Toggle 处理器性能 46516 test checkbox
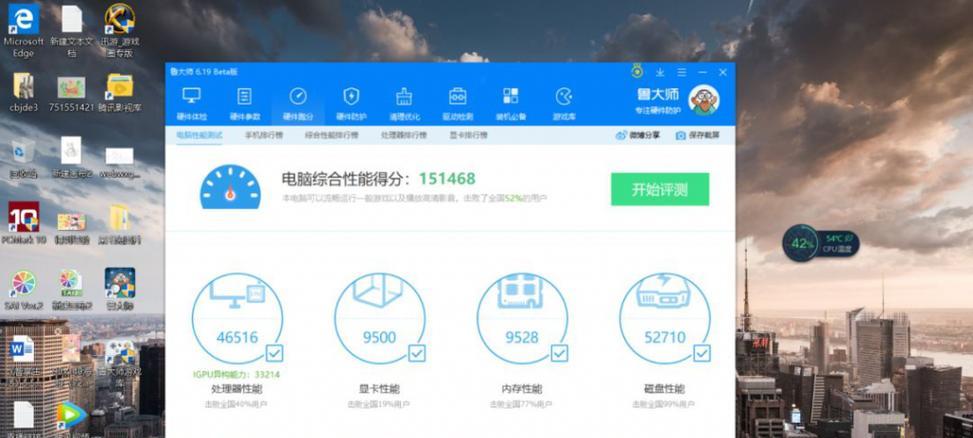This screenshot has height=438, width=973. point(274,353)
